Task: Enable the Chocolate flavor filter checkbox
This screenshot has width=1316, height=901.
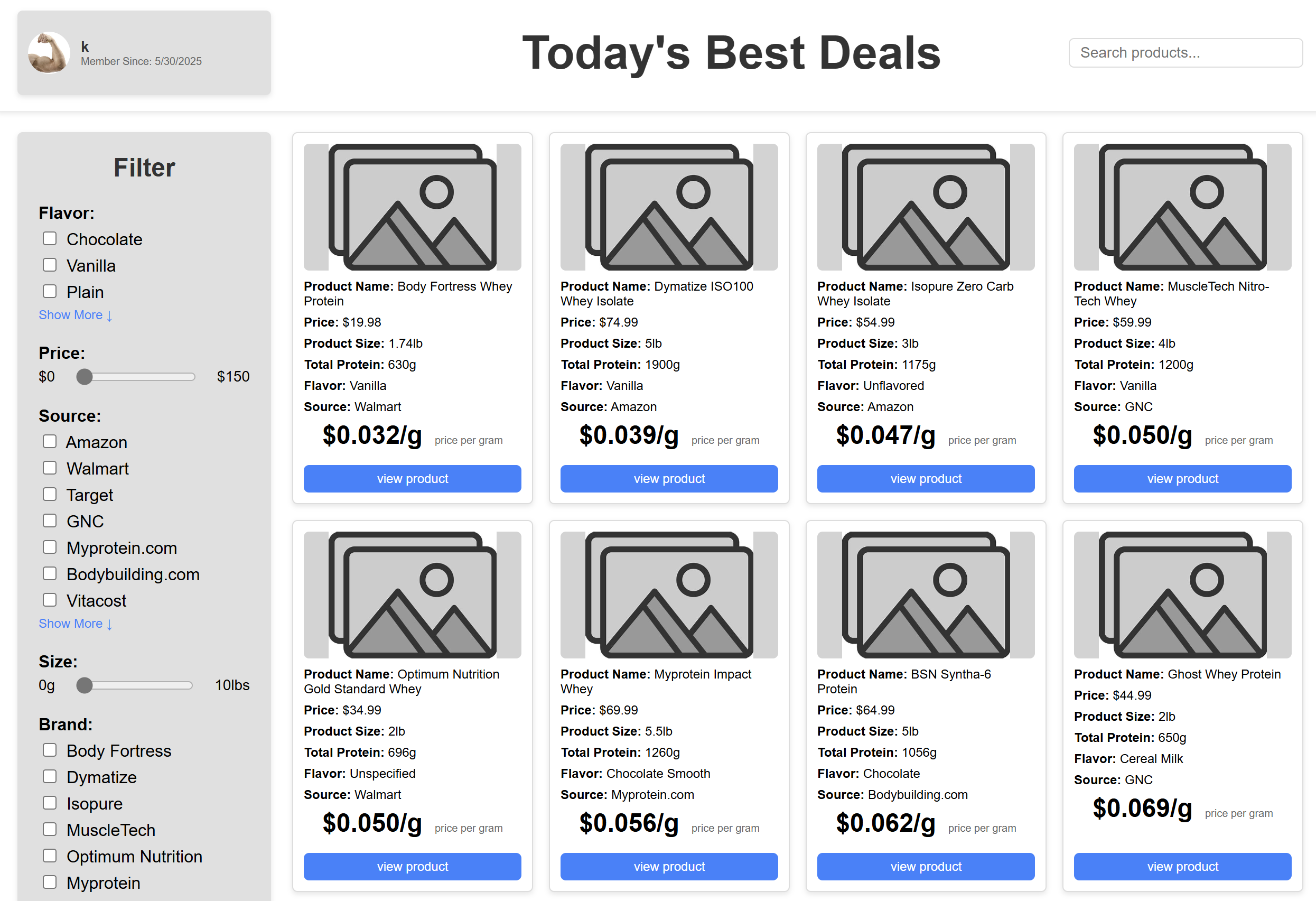Action: pos(50,238)
